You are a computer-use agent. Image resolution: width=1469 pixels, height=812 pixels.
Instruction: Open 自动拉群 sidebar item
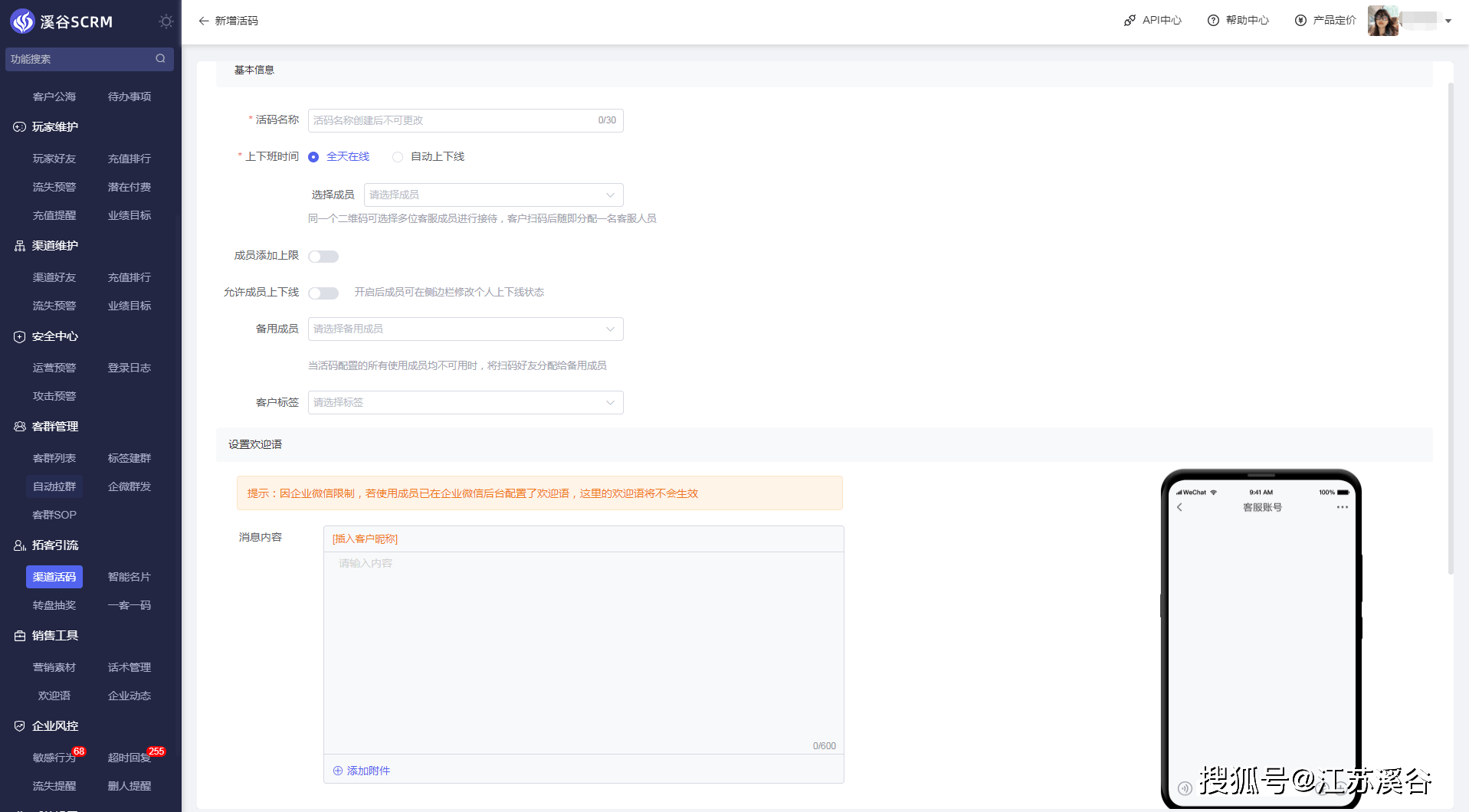(x=54, y=486)
